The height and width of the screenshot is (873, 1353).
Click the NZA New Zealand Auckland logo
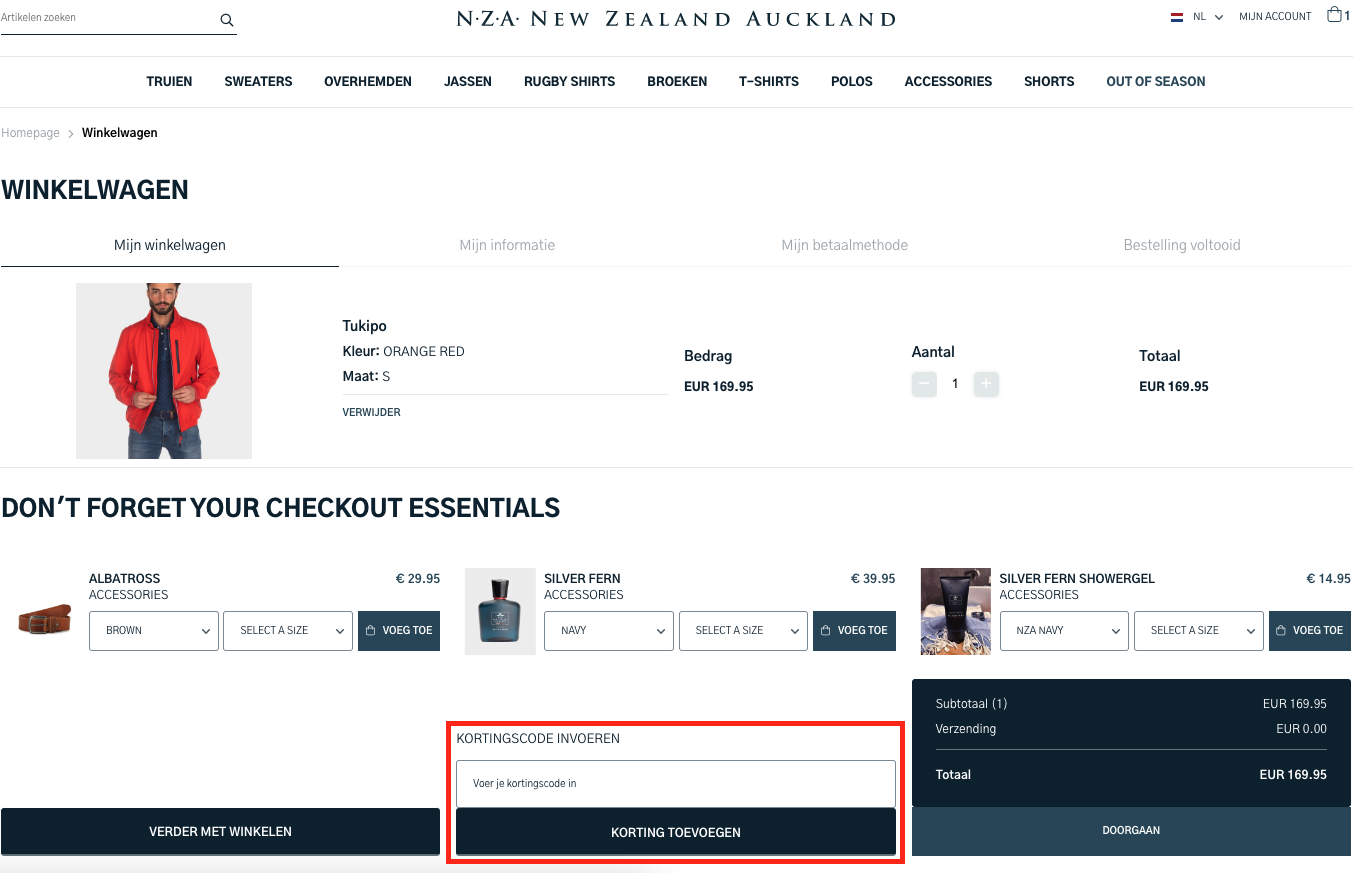coord(676,19)
